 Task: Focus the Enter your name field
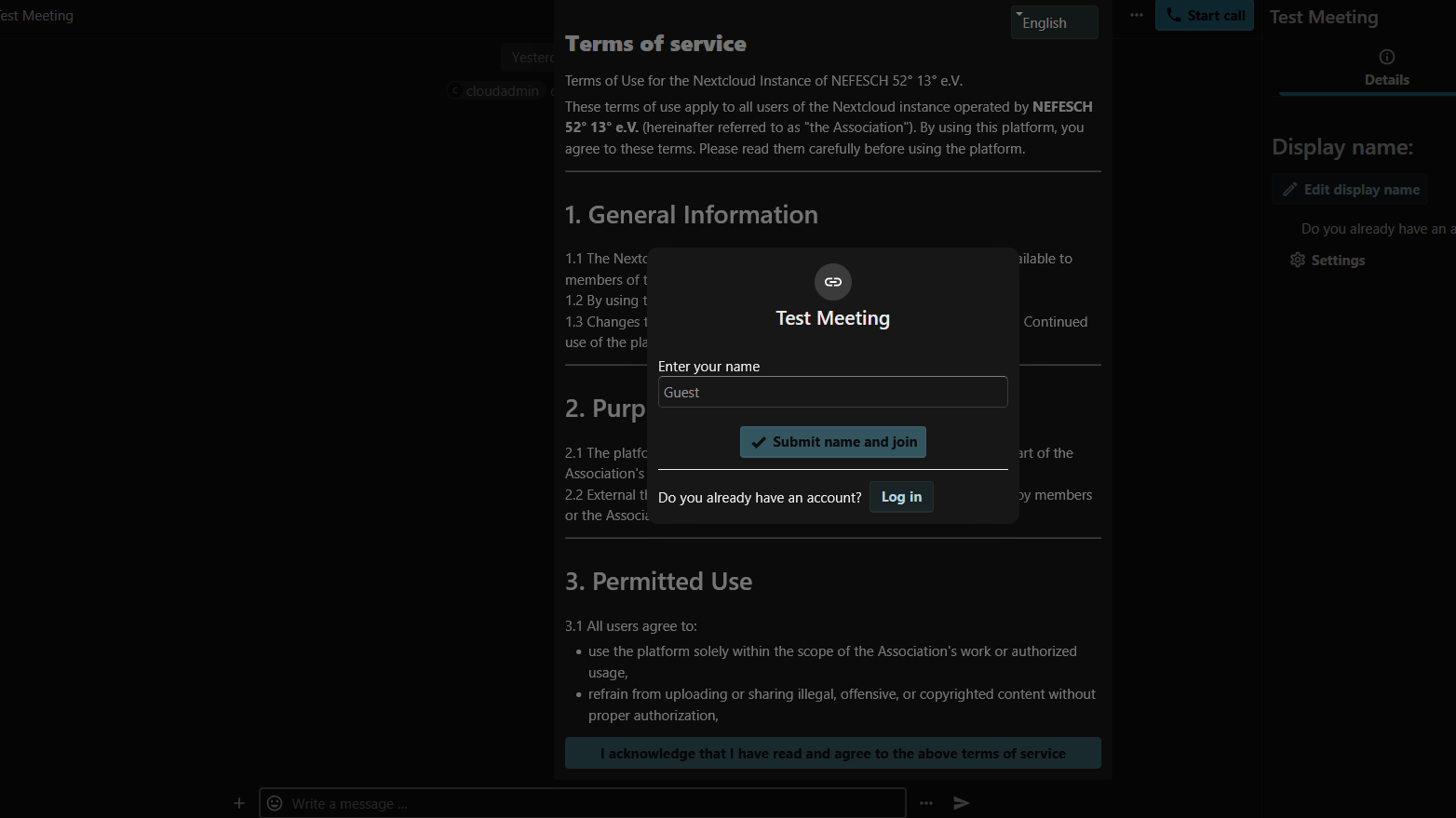(832, 393)
